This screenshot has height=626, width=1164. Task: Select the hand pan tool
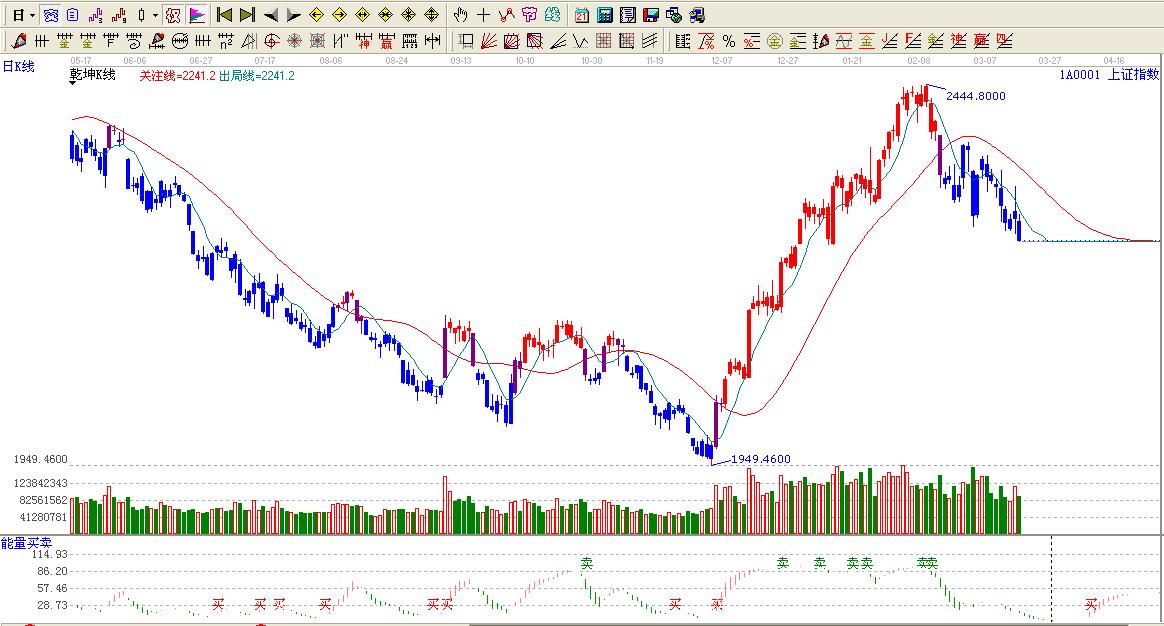[460, 15]
